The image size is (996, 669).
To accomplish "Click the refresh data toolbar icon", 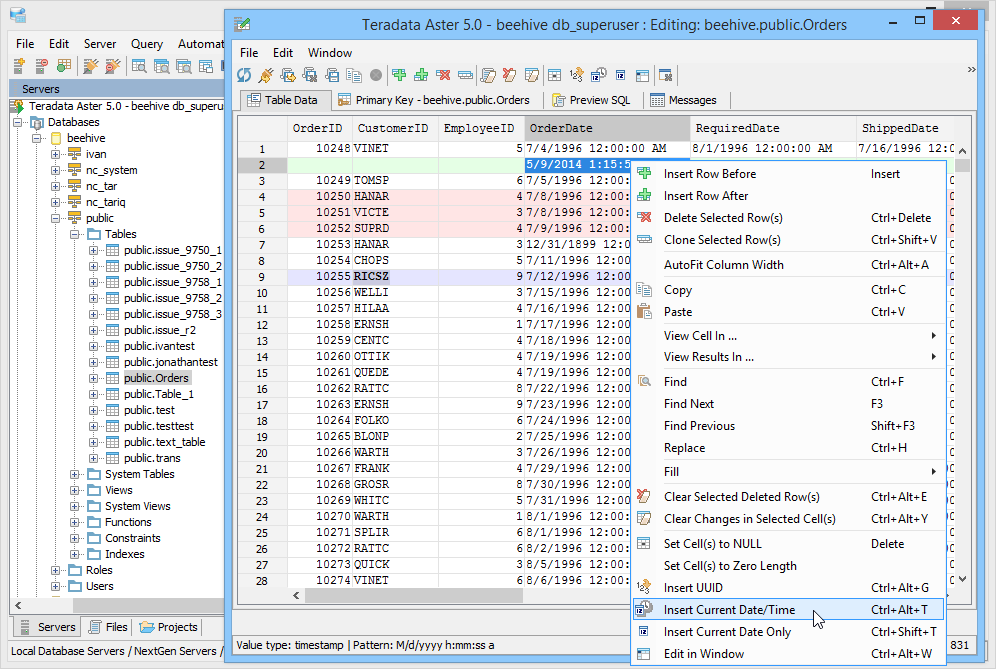I will [244, 75].
